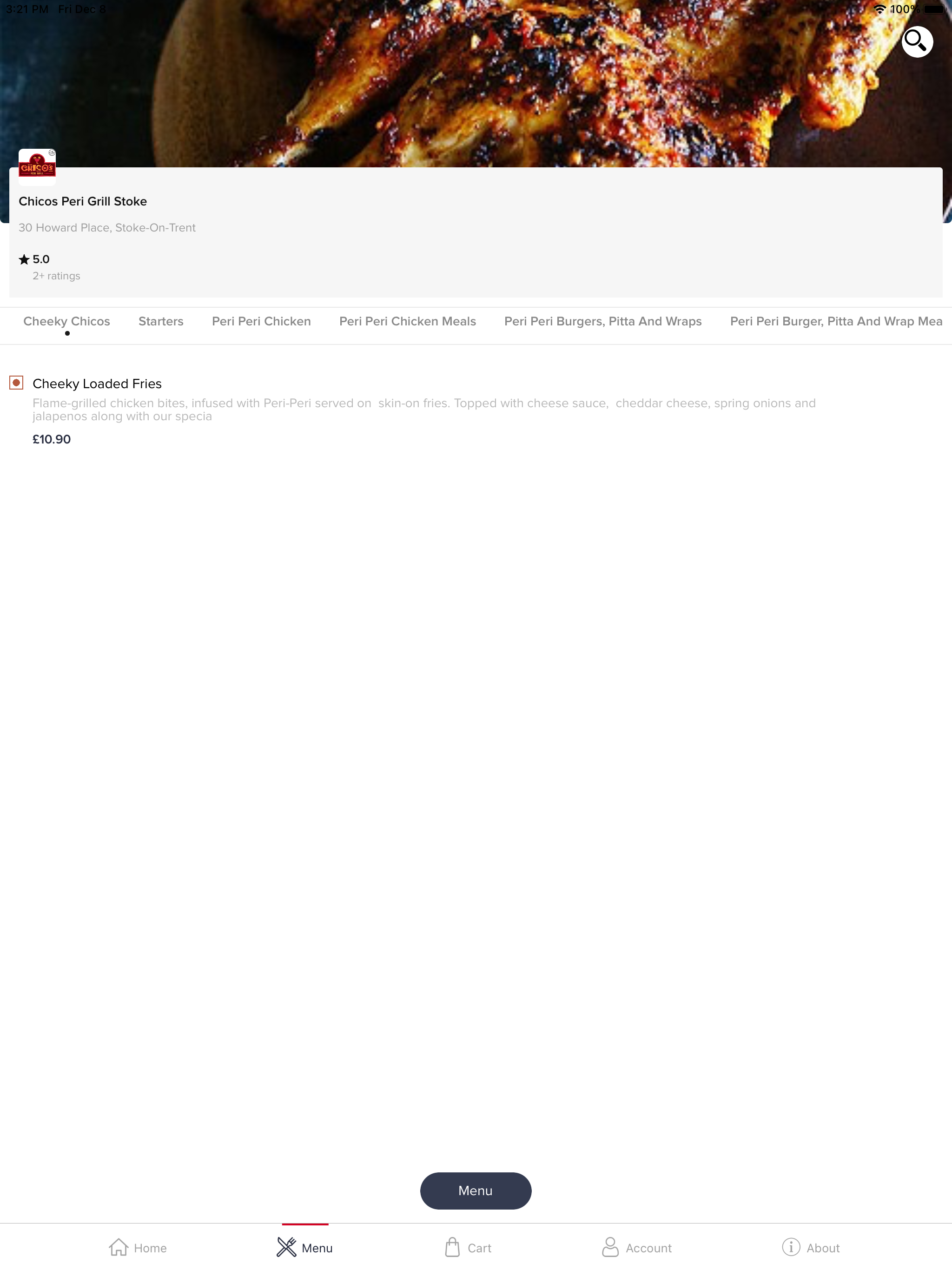Go to the Home tab icon
The width and height of the screenshot is (952, 1270).
pyautogui.click(x=118, y=1247)
